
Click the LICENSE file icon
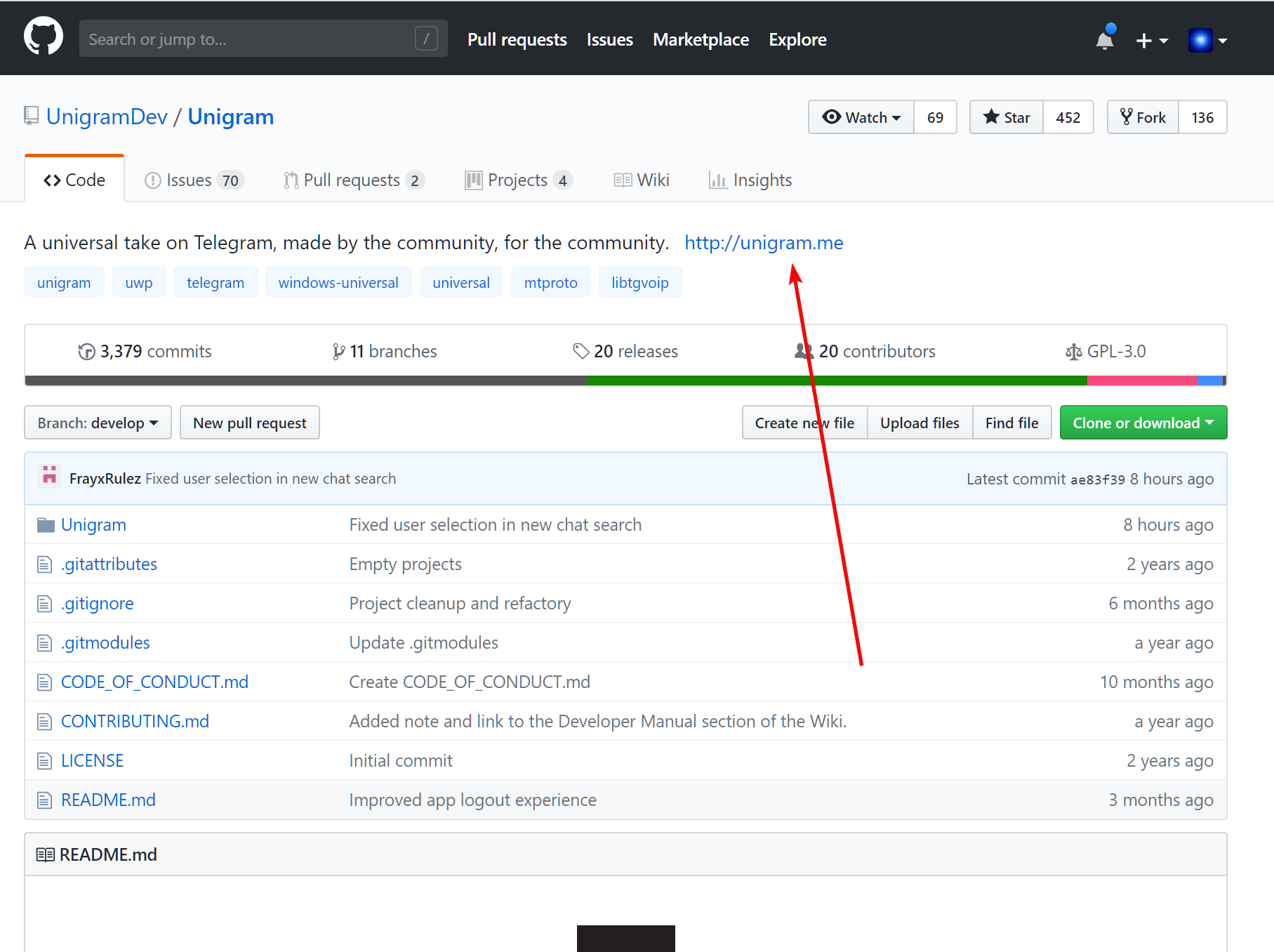tap(45, 761)
